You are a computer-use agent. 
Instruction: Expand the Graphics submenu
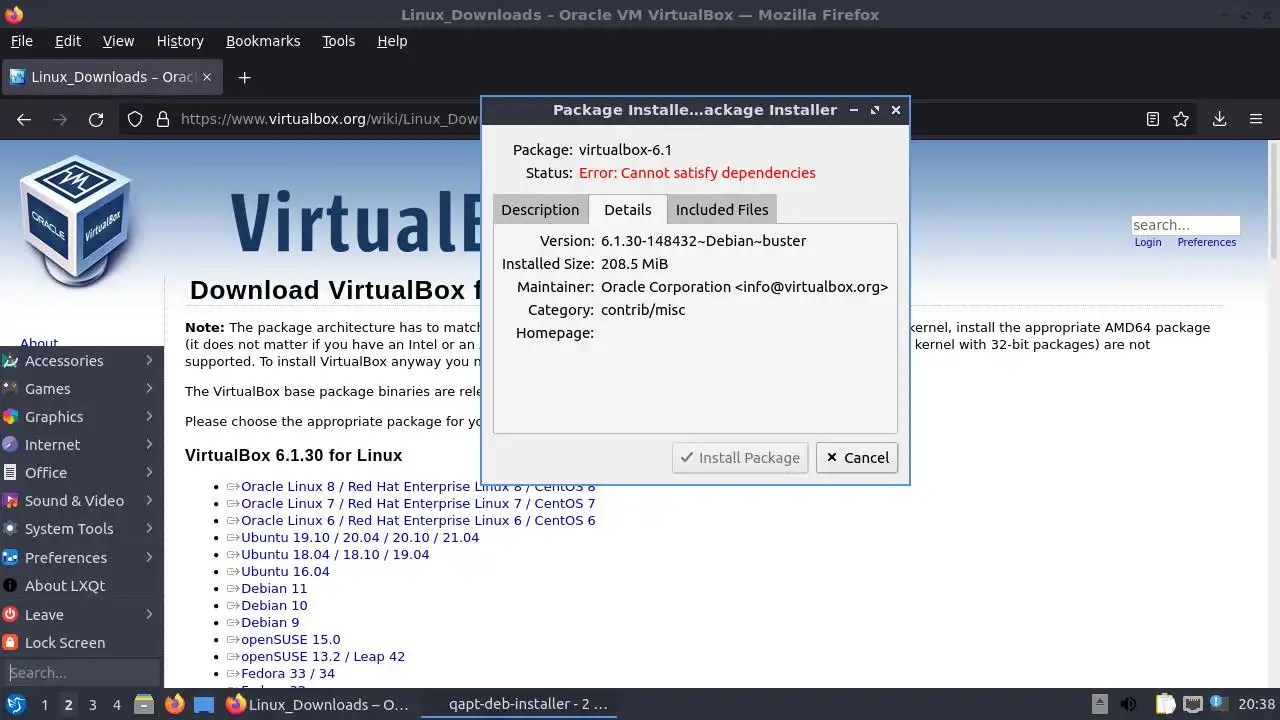tap(80, 416)
